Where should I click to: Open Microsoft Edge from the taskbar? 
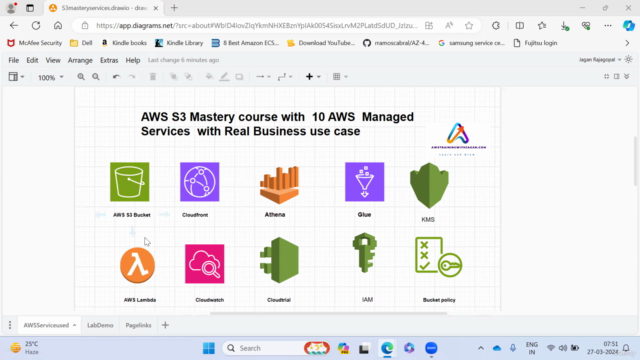click(x=387, y=348)
